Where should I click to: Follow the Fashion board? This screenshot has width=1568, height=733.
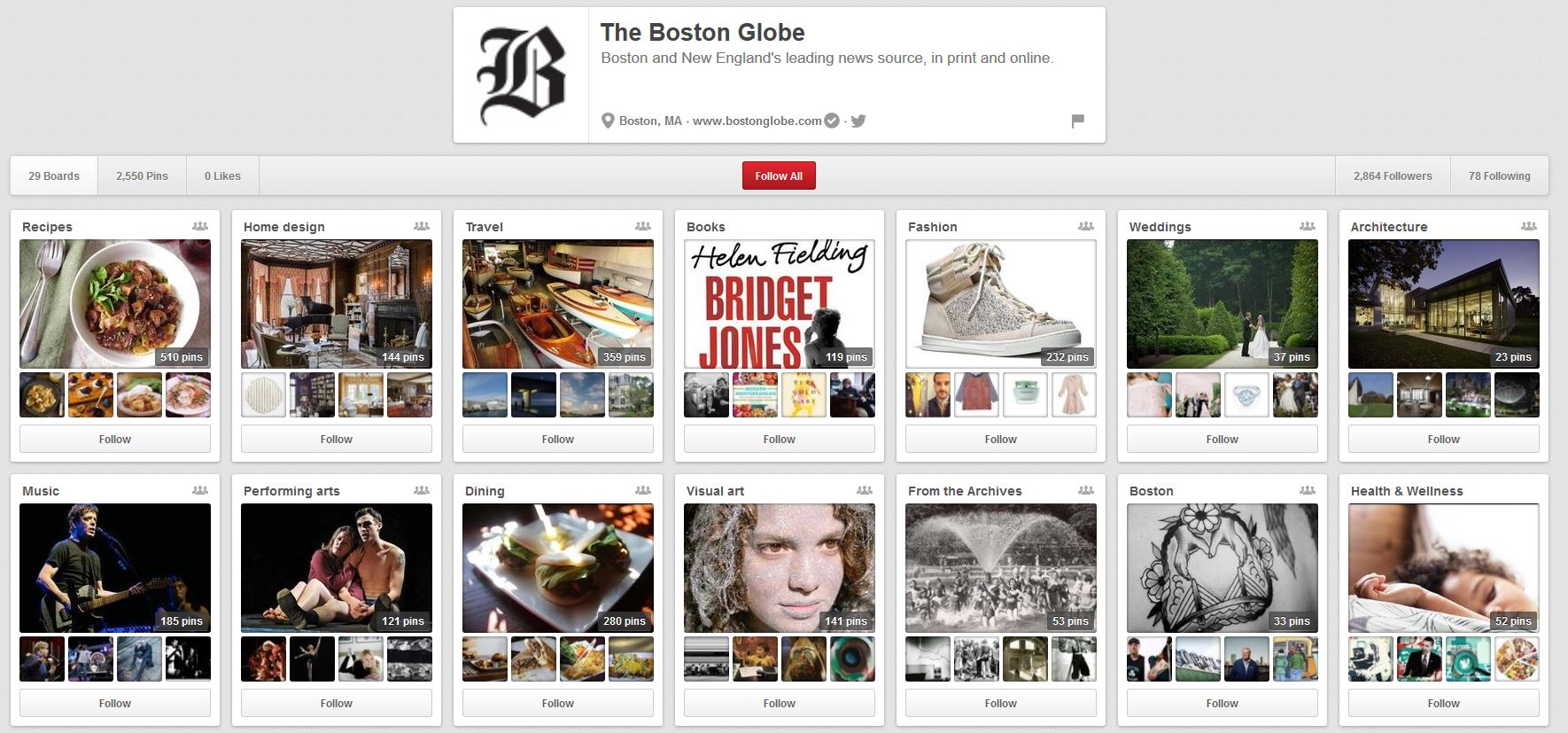[1001, 439]
